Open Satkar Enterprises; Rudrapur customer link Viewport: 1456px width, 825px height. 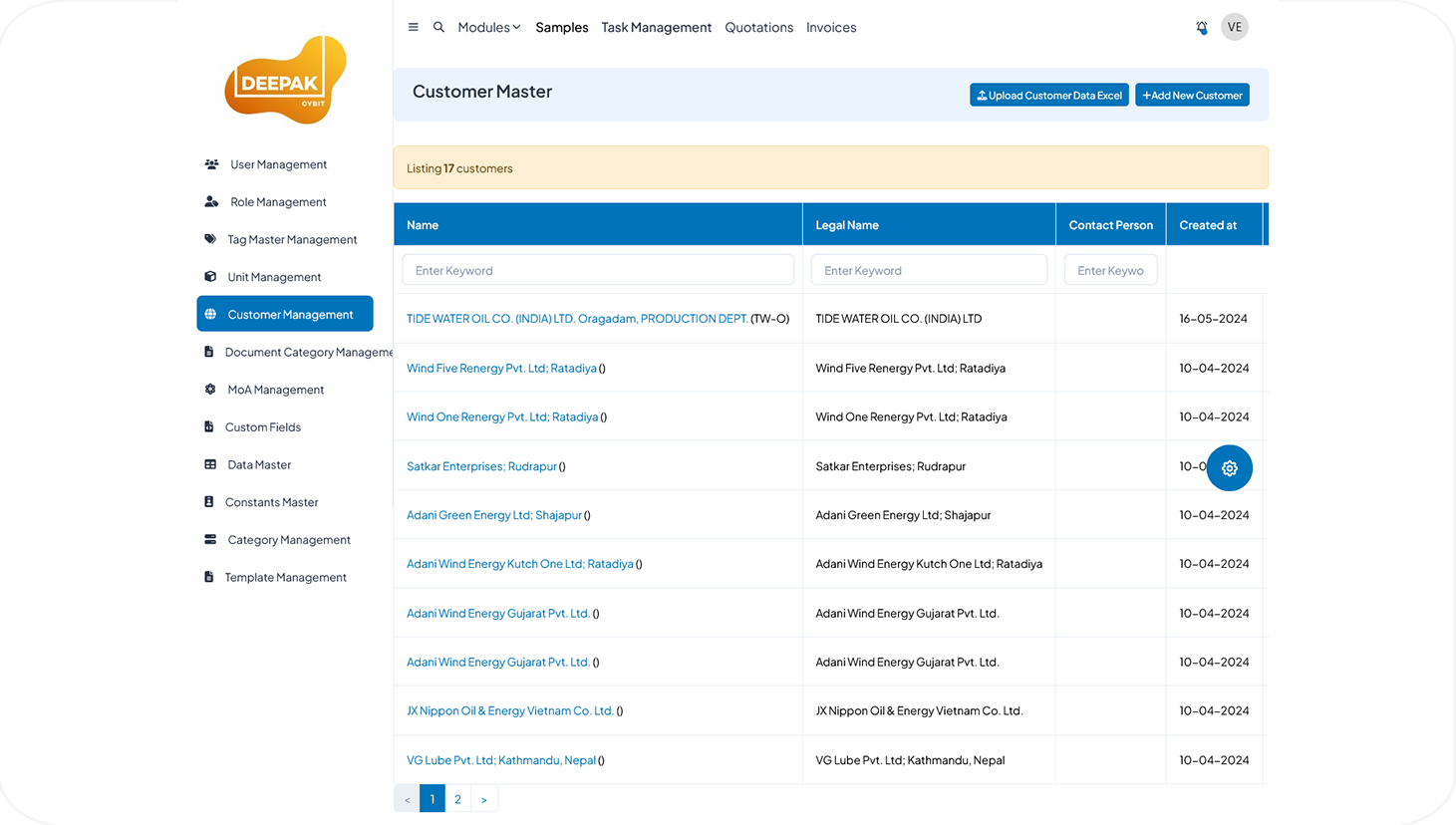(x=481, y=466)
